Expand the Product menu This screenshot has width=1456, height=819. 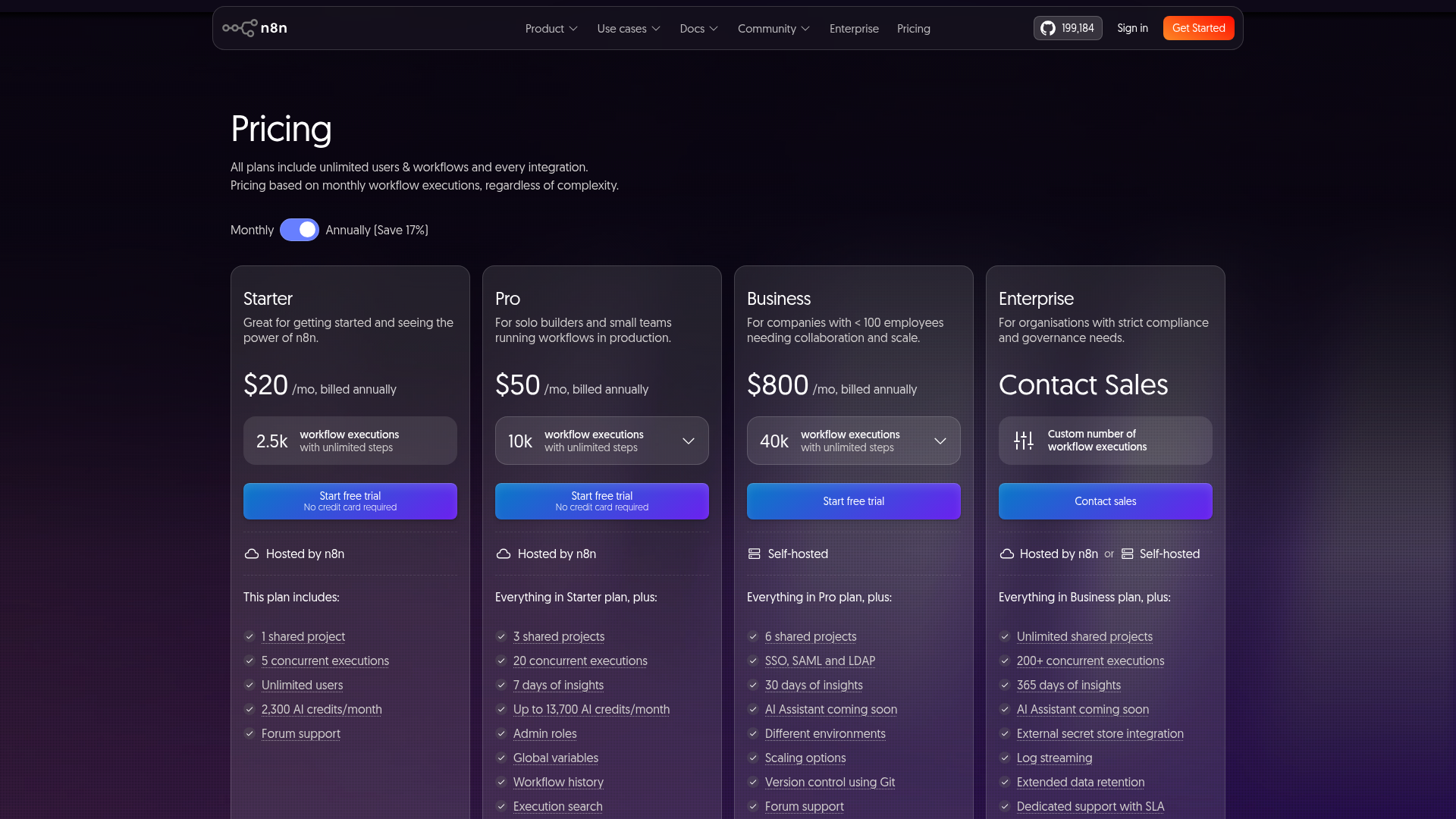pyautogui.click(x=551, y=28)
